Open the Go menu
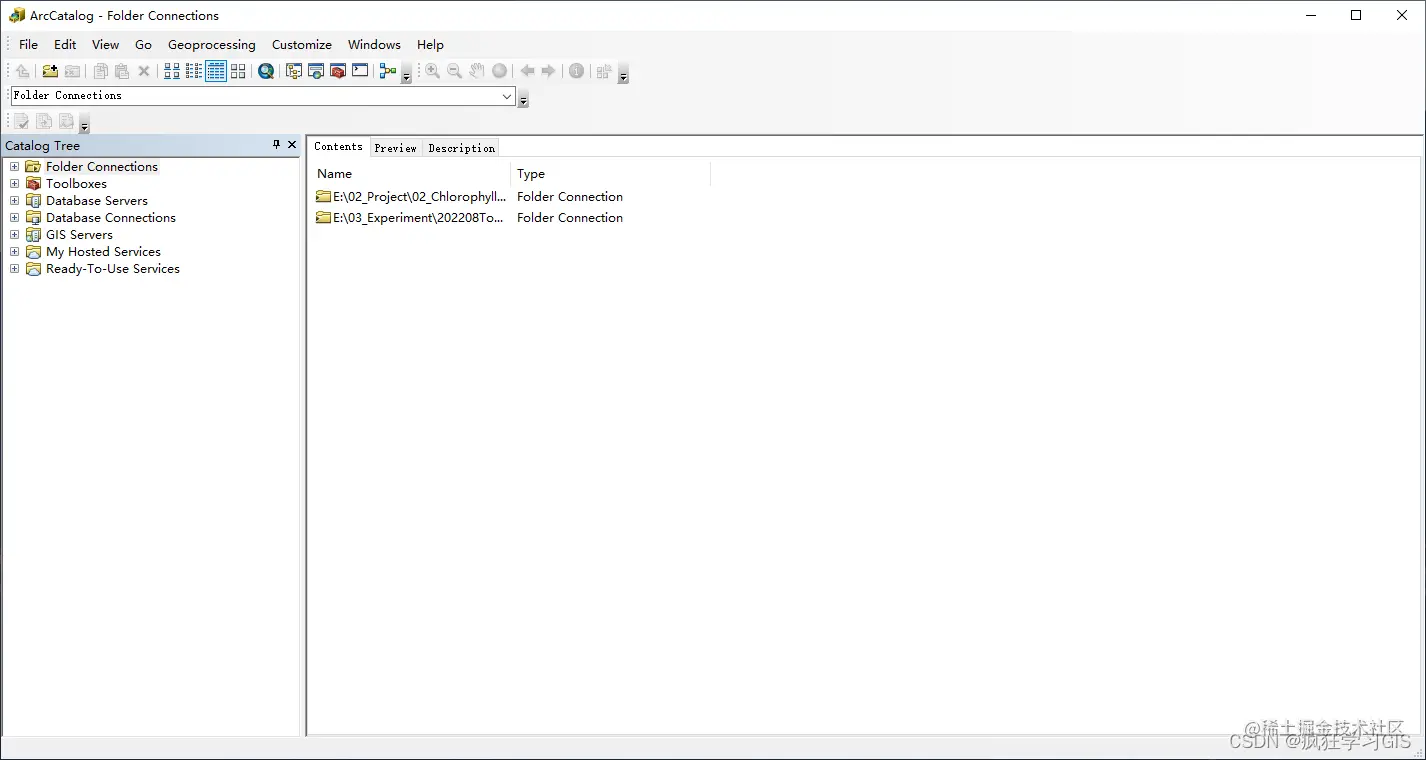This screenshot has height=760, width=1426. (x=143, y=44)
